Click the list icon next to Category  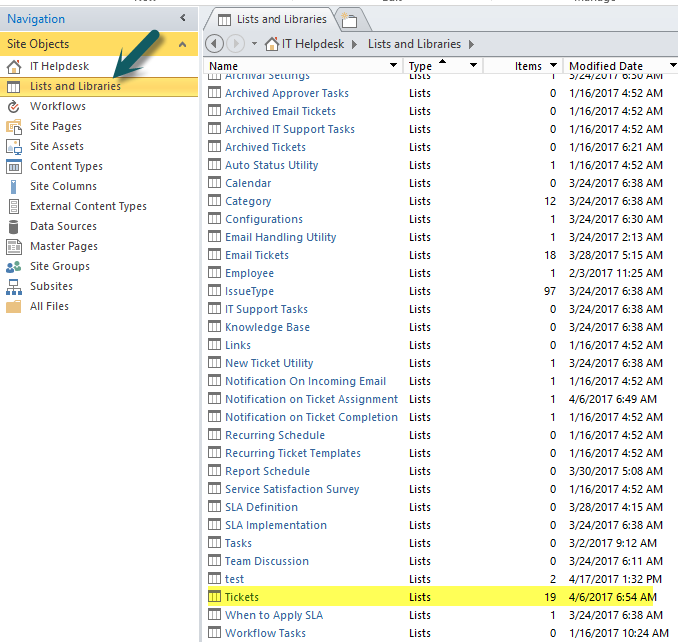pos(214,201)
